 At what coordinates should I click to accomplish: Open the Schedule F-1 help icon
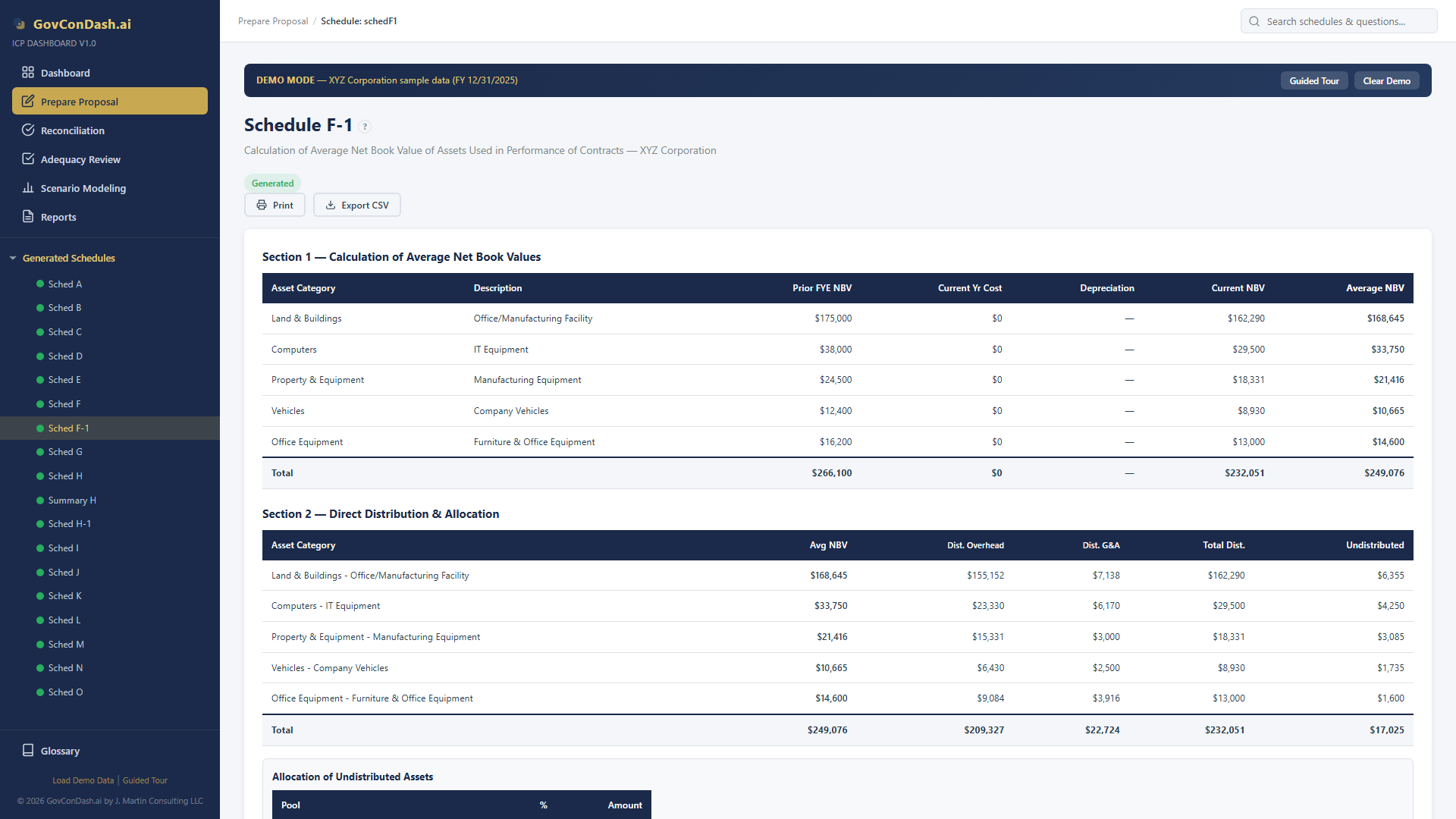(x=366, y=127)
